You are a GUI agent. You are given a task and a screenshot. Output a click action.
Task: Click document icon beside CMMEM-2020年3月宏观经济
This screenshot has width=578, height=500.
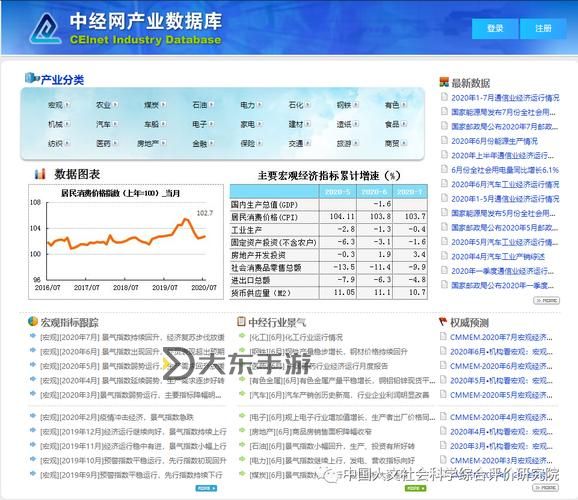(443, 459)
